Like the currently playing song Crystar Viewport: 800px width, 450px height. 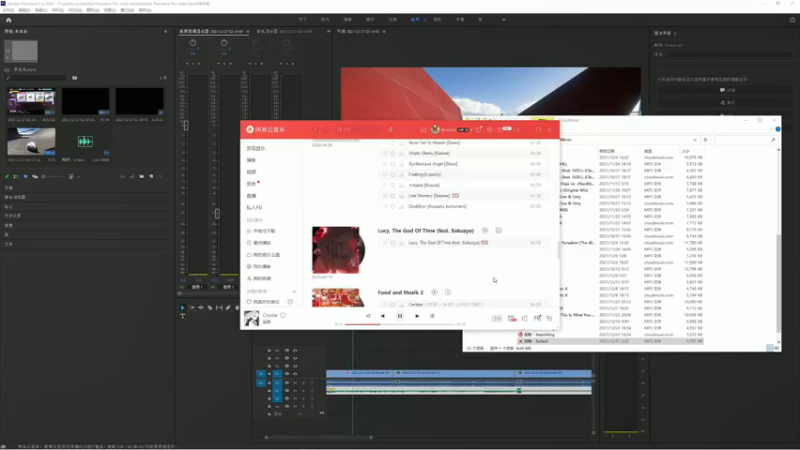tap(283, 315)
